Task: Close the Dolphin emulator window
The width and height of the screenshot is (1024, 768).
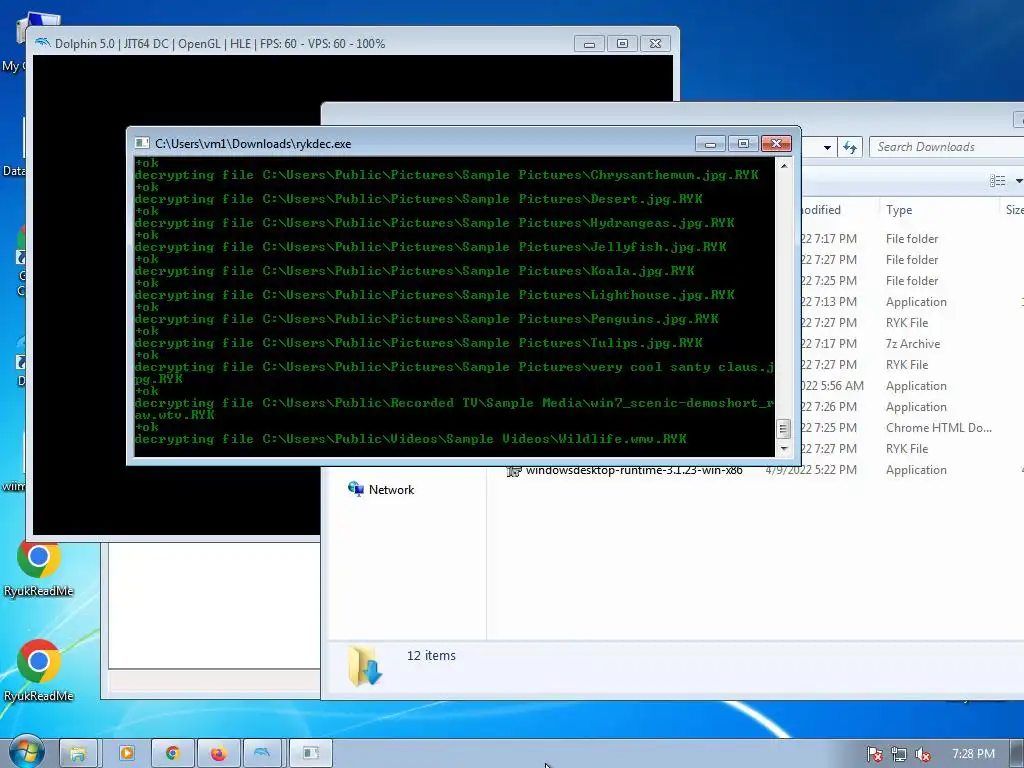Action: [x=655, y=44]
